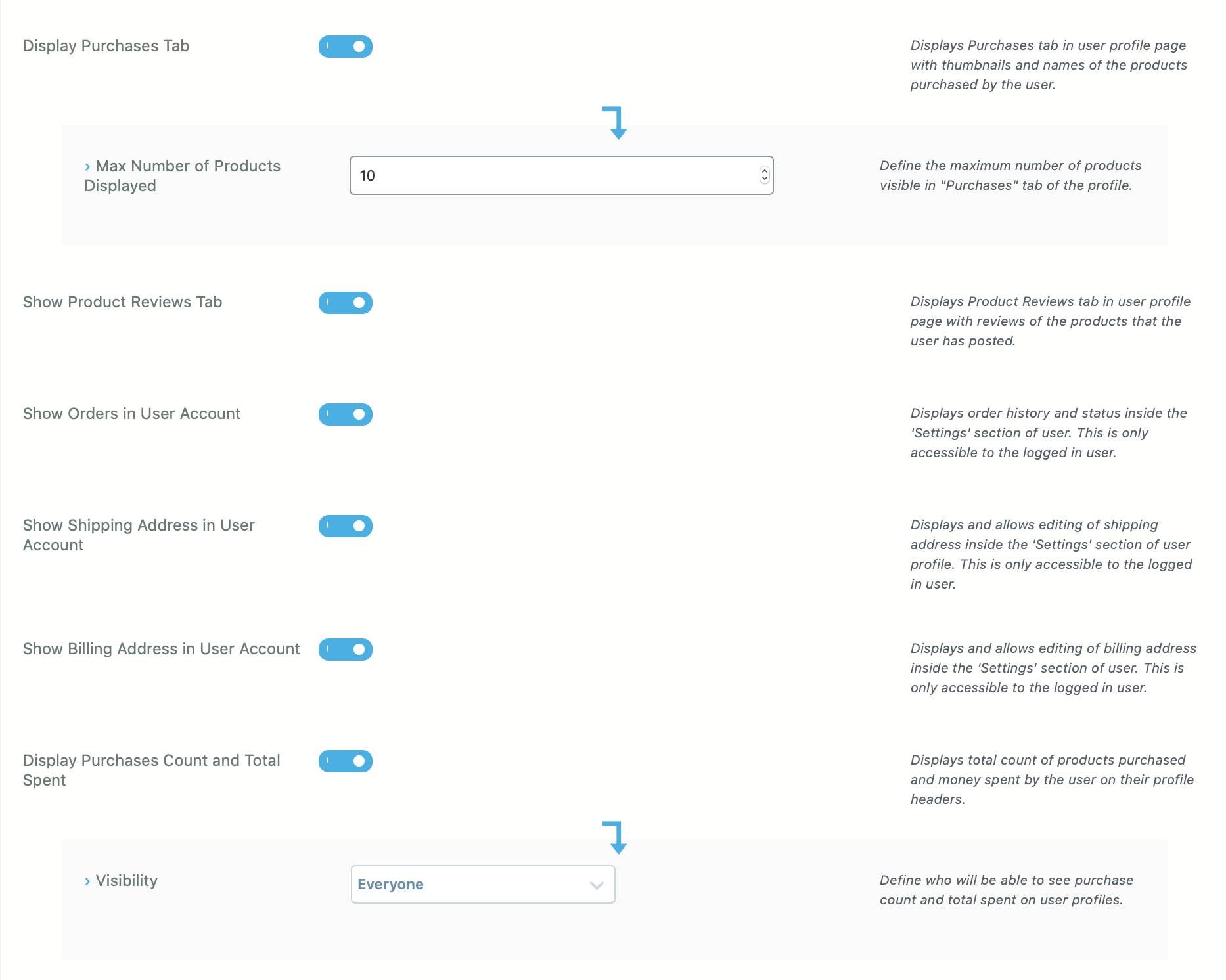Toggle Show Shipping Address in User Account
The image size is (1226, 980).
[346, 526]
